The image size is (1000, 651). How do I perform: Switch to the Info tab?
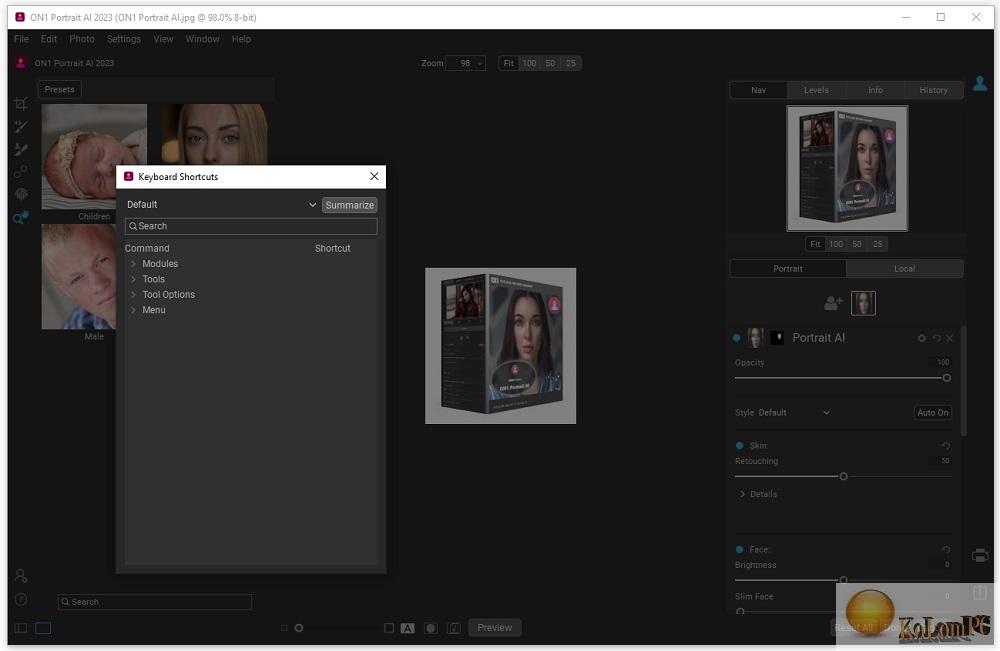pos(875,90)
